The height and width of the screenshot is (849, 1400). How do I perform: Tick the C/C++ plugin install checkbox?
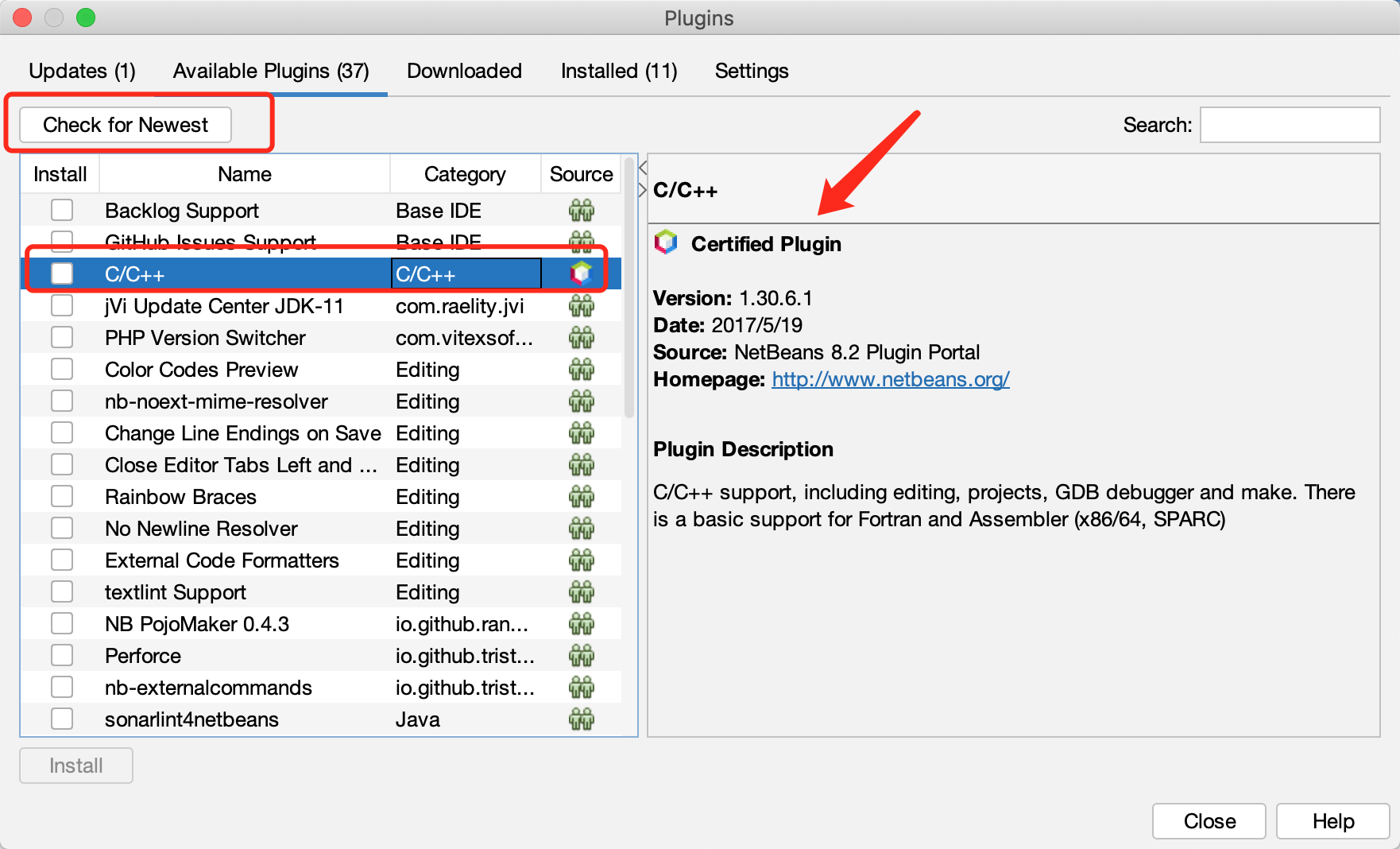tap(62, 273)
